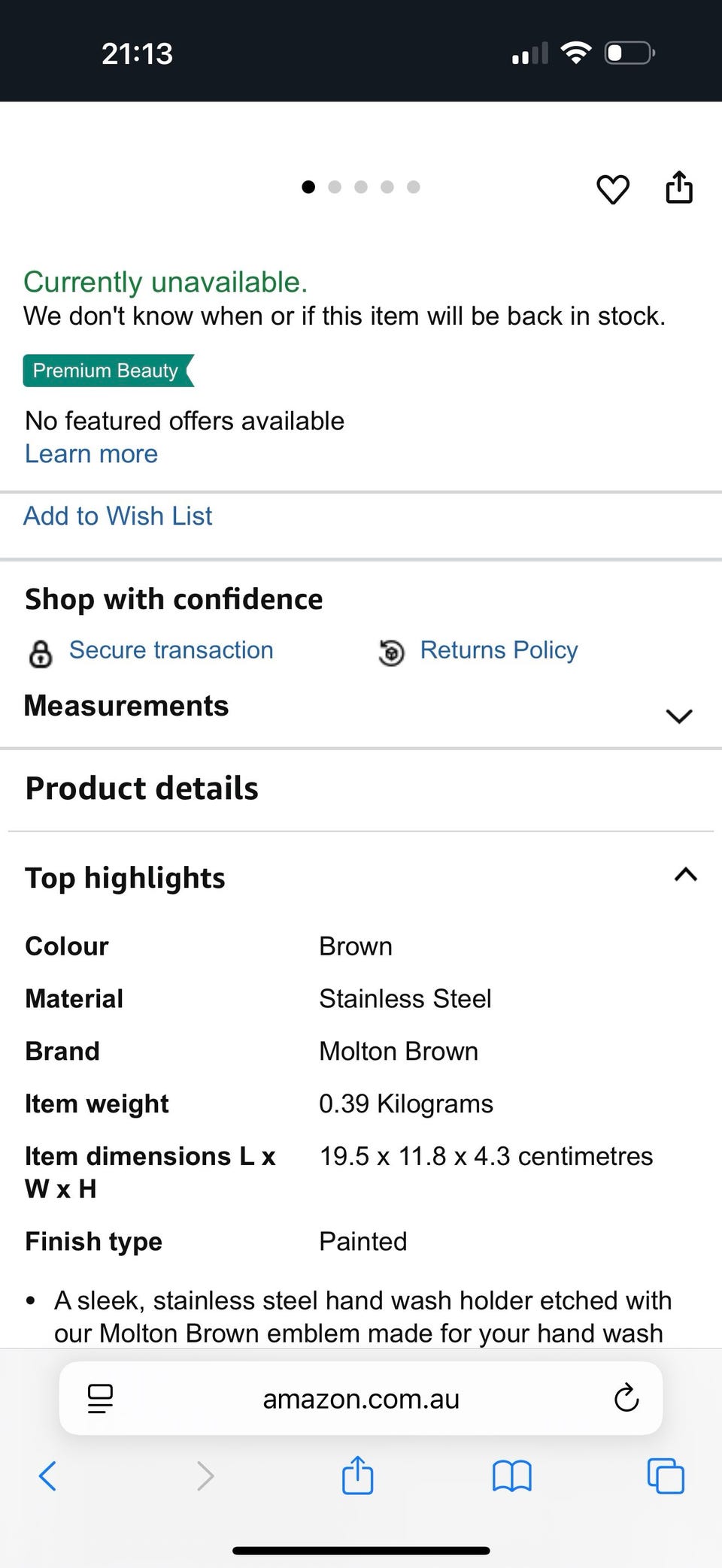
Task: Click Add to Wish List
Action: pyautogui.click(x=117, y=516)
